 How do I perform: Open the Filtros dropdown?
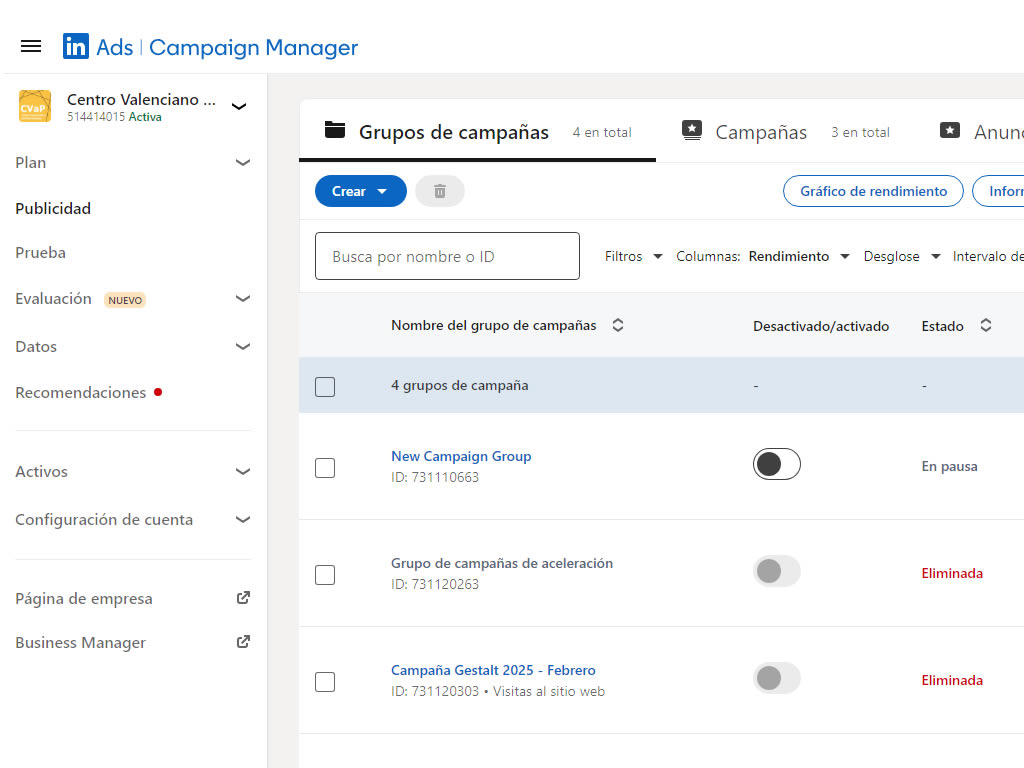pyautogui.click(x=633, y=256)
